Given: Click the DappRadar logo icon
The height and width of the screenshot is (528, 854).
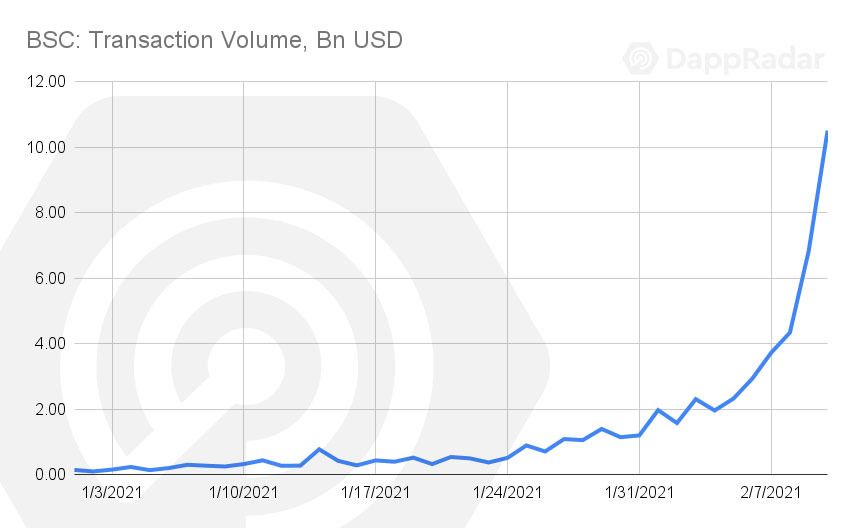Looking at the screenshot, I should pyautogui.click(x=641, y=59).
